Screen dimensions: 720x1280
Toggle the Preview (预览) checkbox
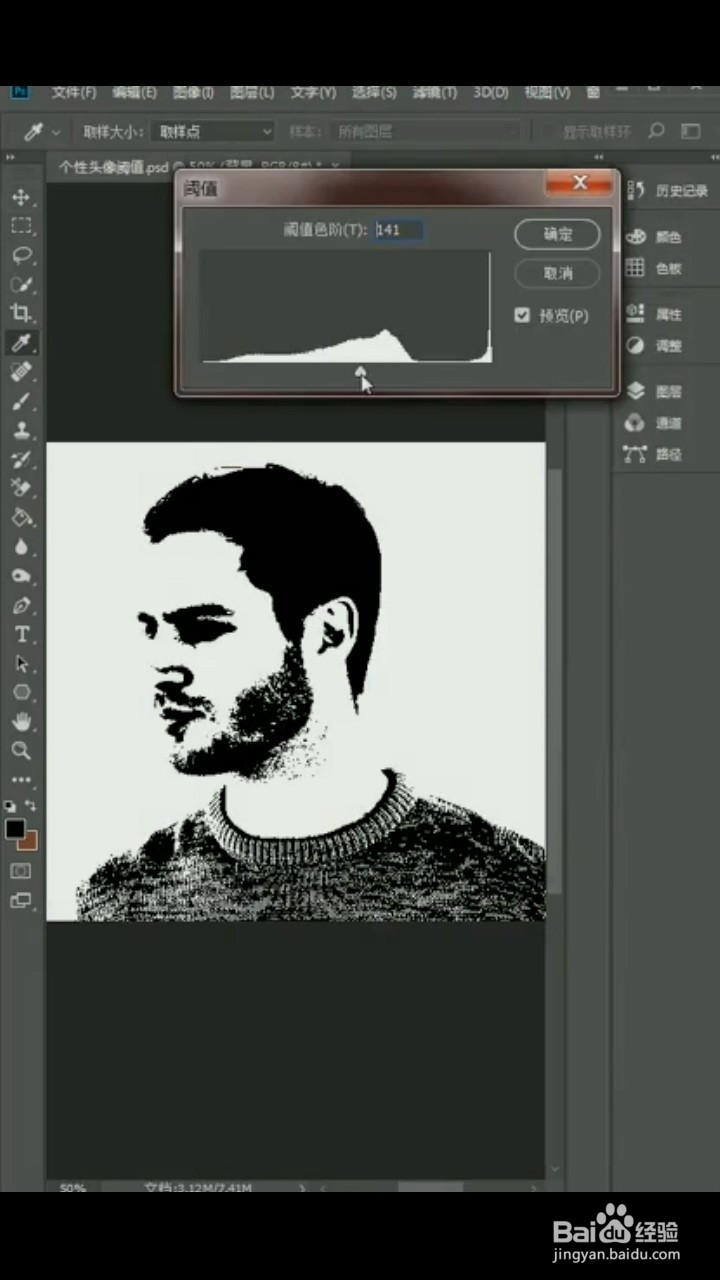(521, 315)
